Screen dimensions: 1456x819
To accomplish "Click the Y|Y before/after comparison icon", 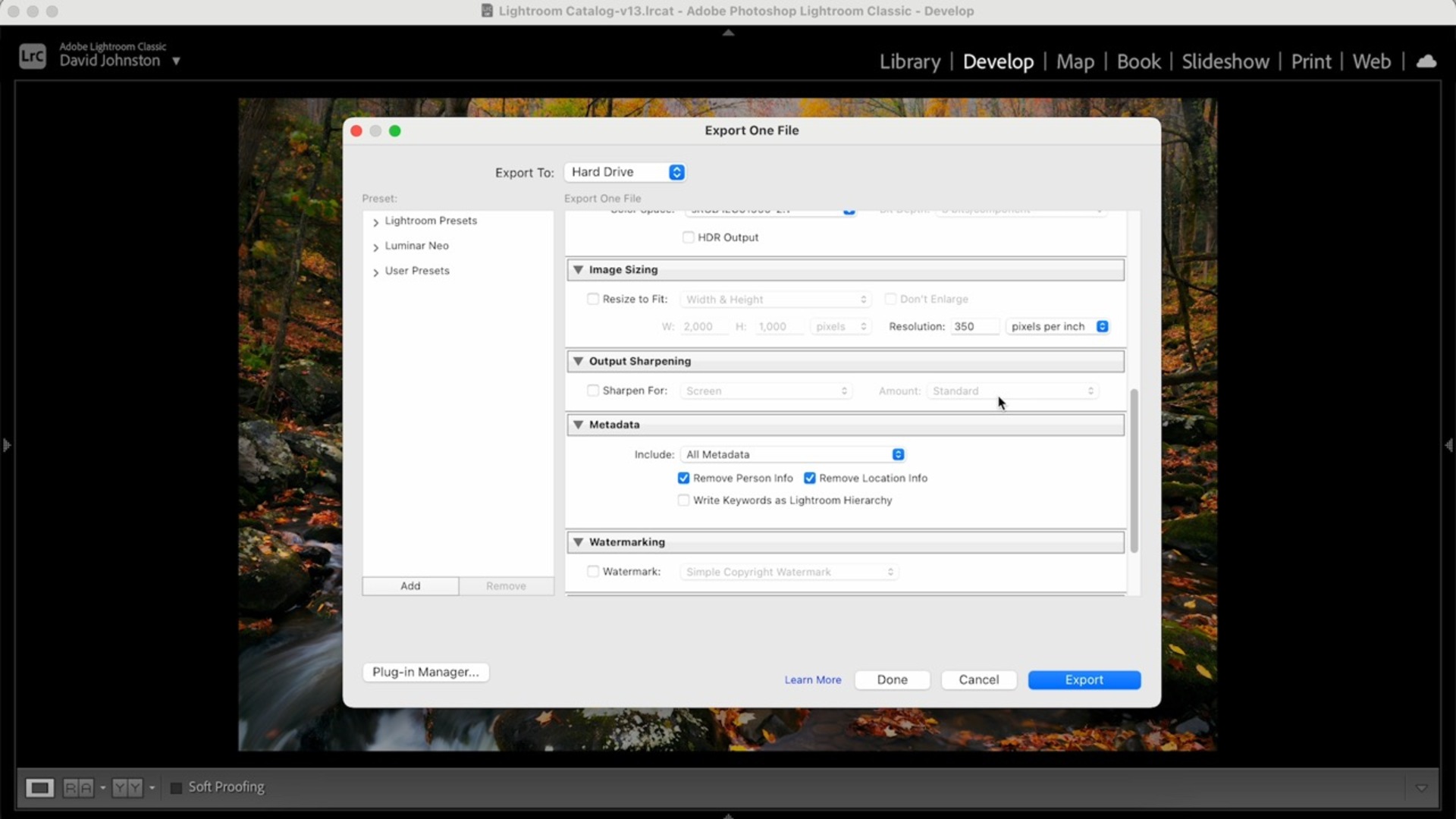I will coord(127,788).
